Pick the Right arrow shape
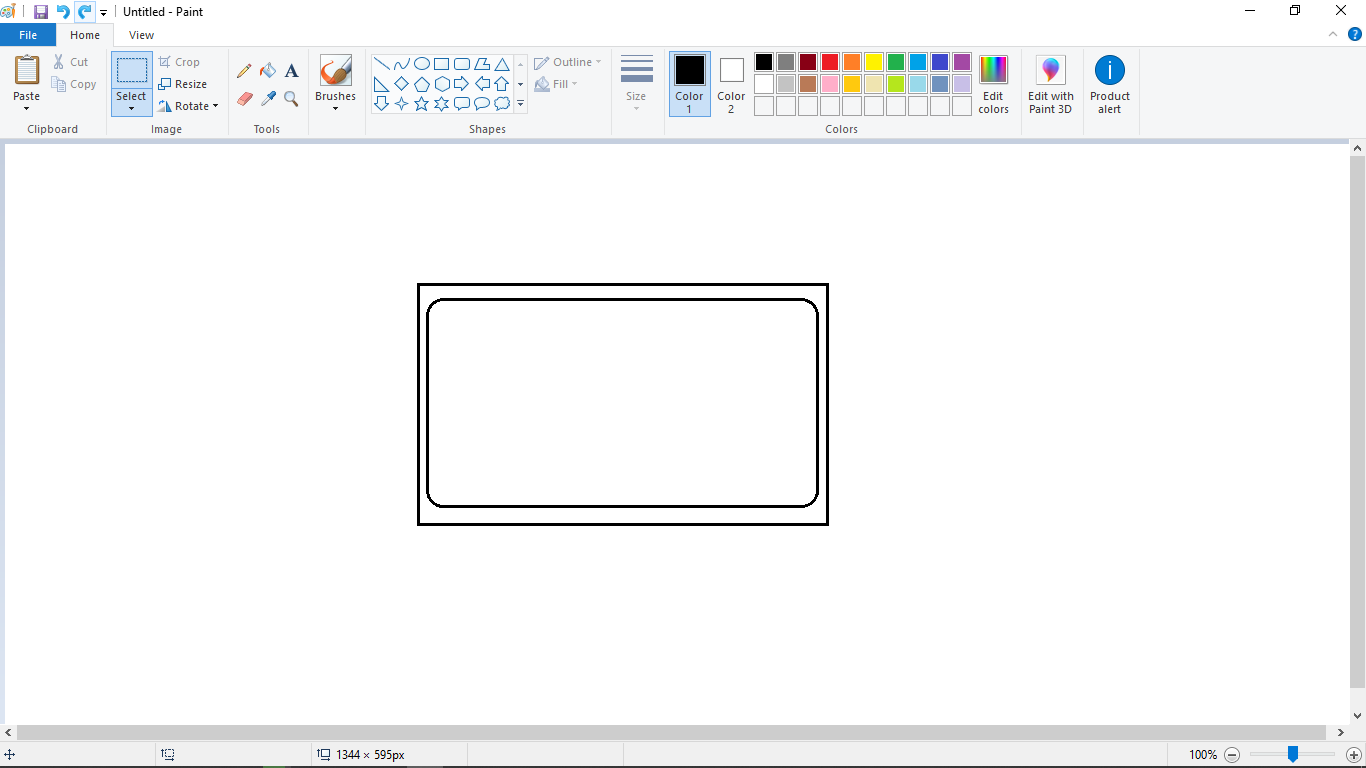 point(462,84)
